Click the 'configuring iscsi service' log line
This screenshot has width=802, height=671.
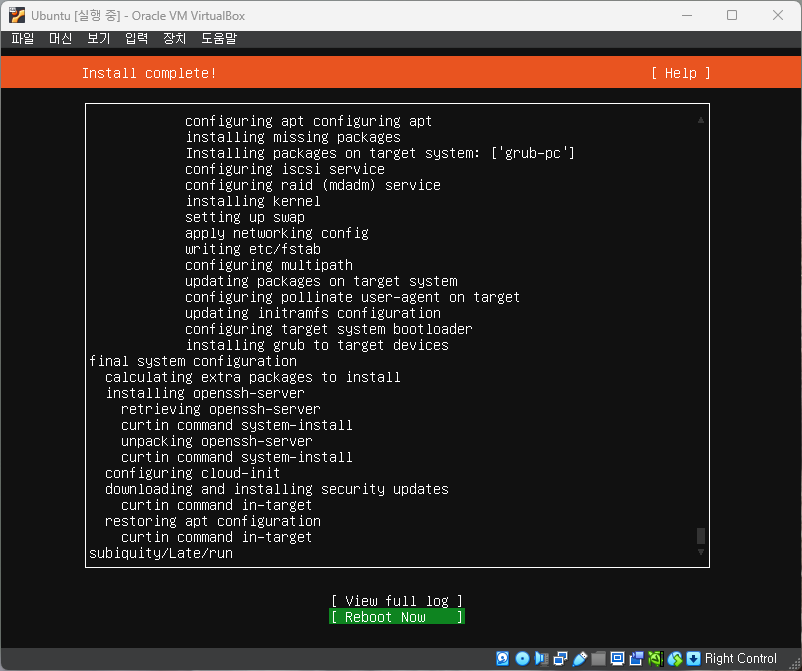pyautogui.click(x=285, y=169)
